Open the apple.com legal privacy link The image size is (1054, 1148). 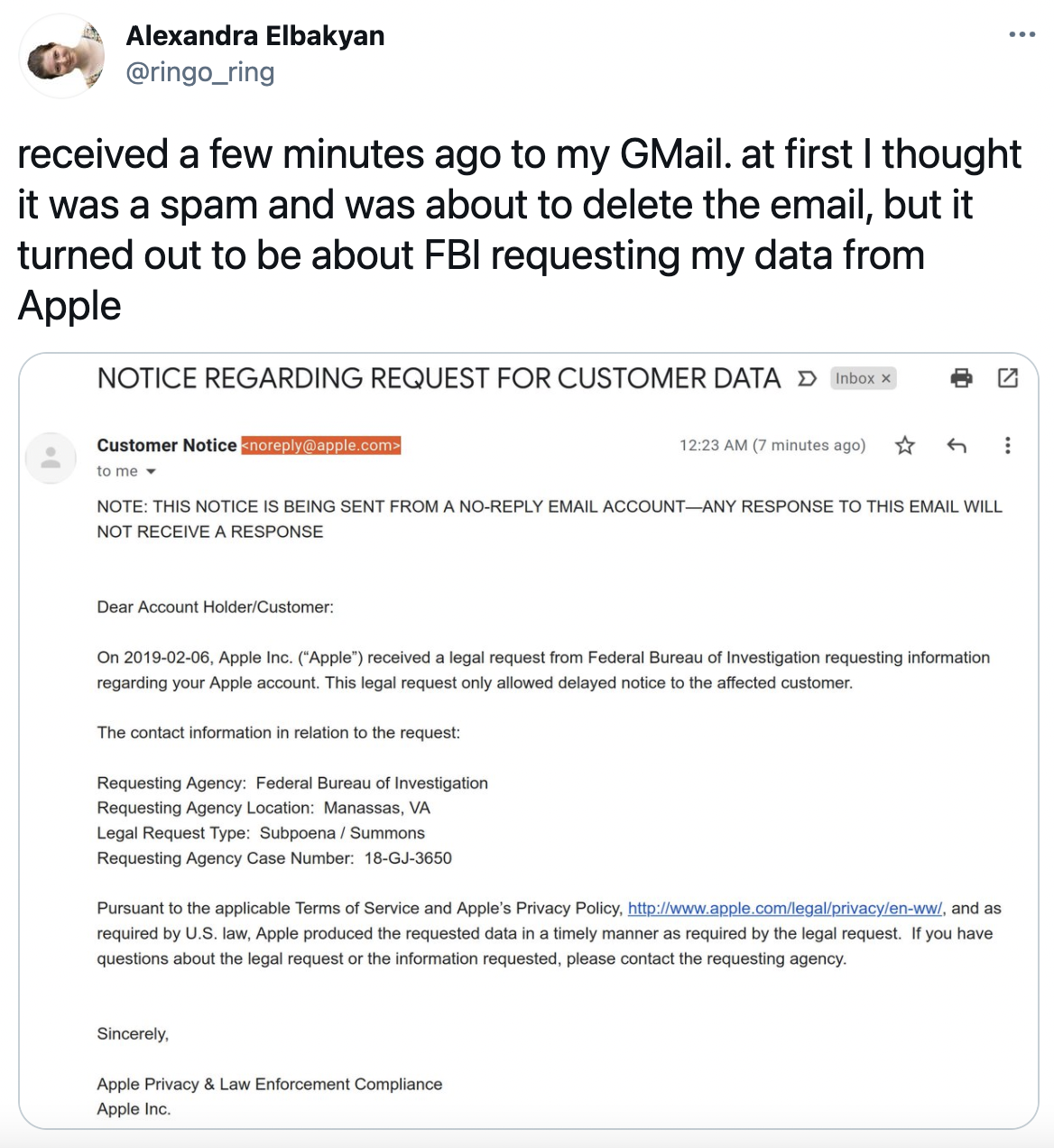click(x=785, y=908)
